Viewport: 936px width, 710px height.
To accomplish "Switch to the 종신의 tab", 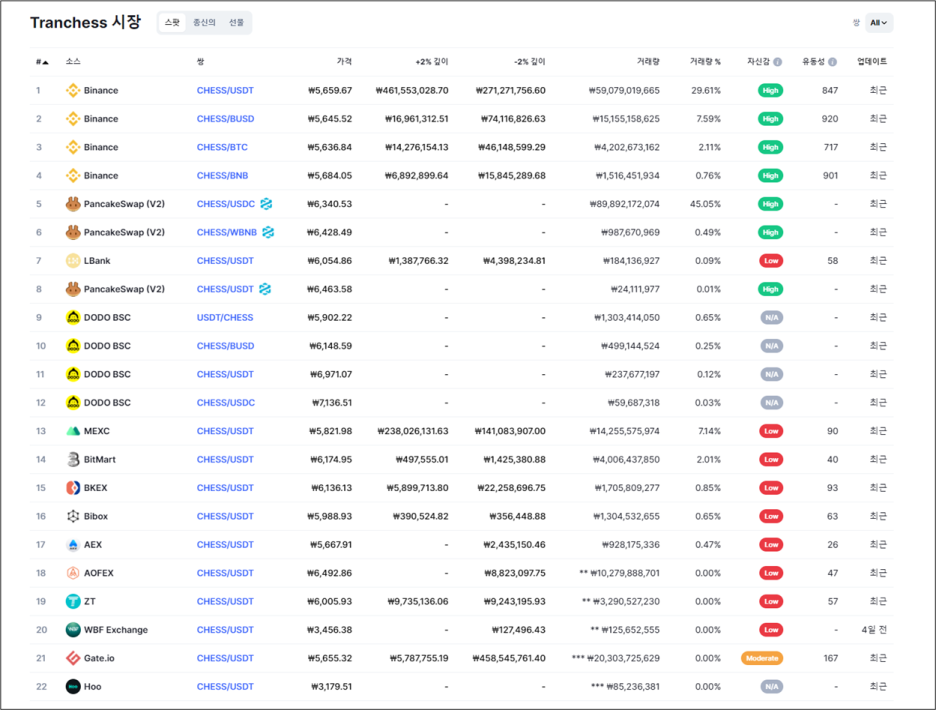I will tap(204, 23).
